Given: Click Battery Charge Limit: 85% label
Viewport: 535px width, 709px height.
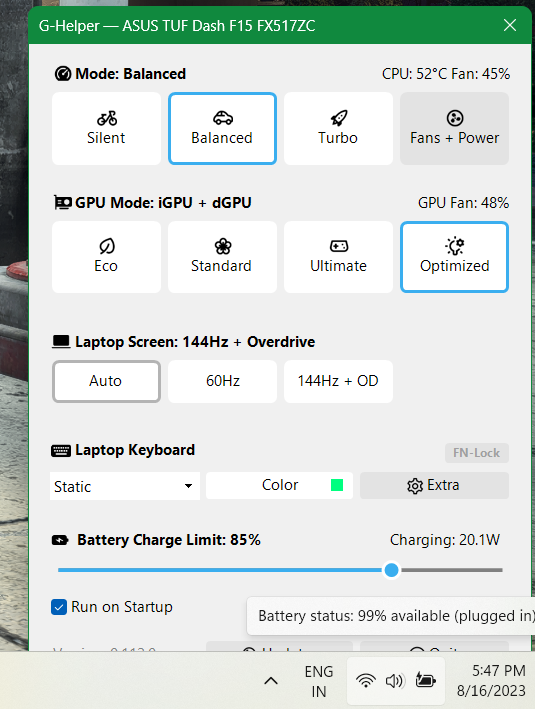Looking at the screenshot, I should [x=169, y=540].
